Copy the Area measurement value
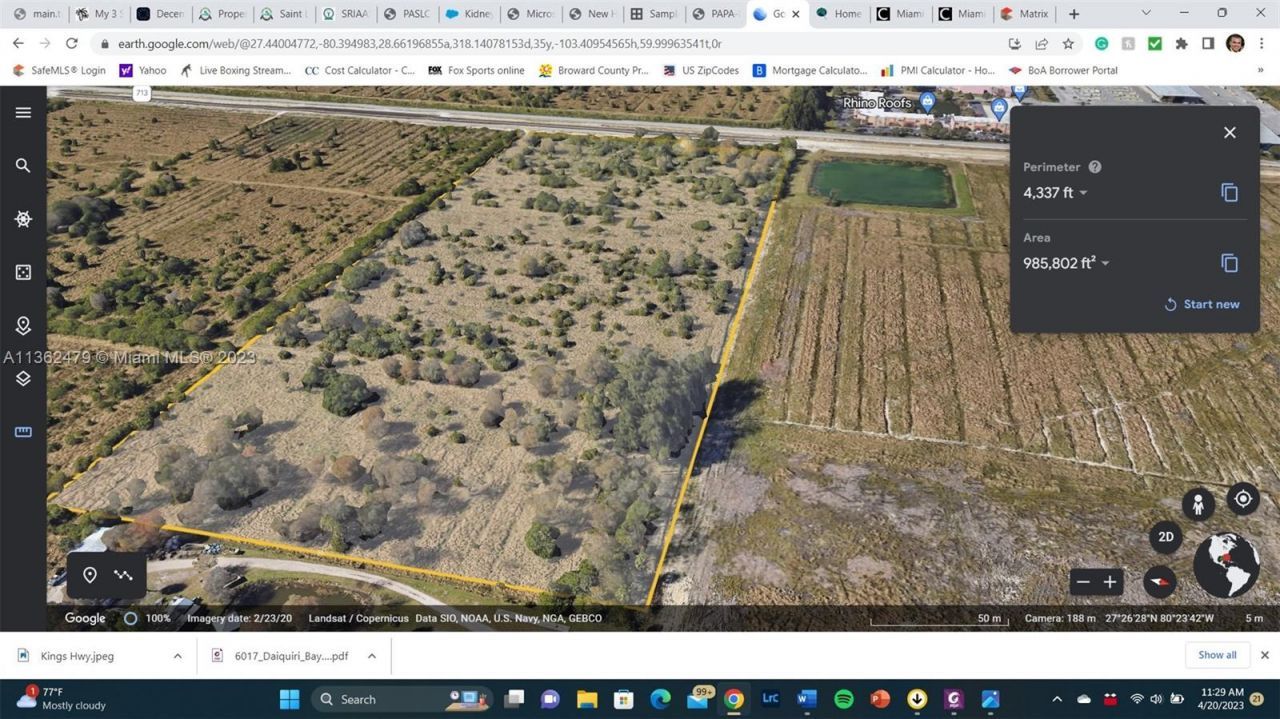The image size is (1280, 719). point(1229,263)
